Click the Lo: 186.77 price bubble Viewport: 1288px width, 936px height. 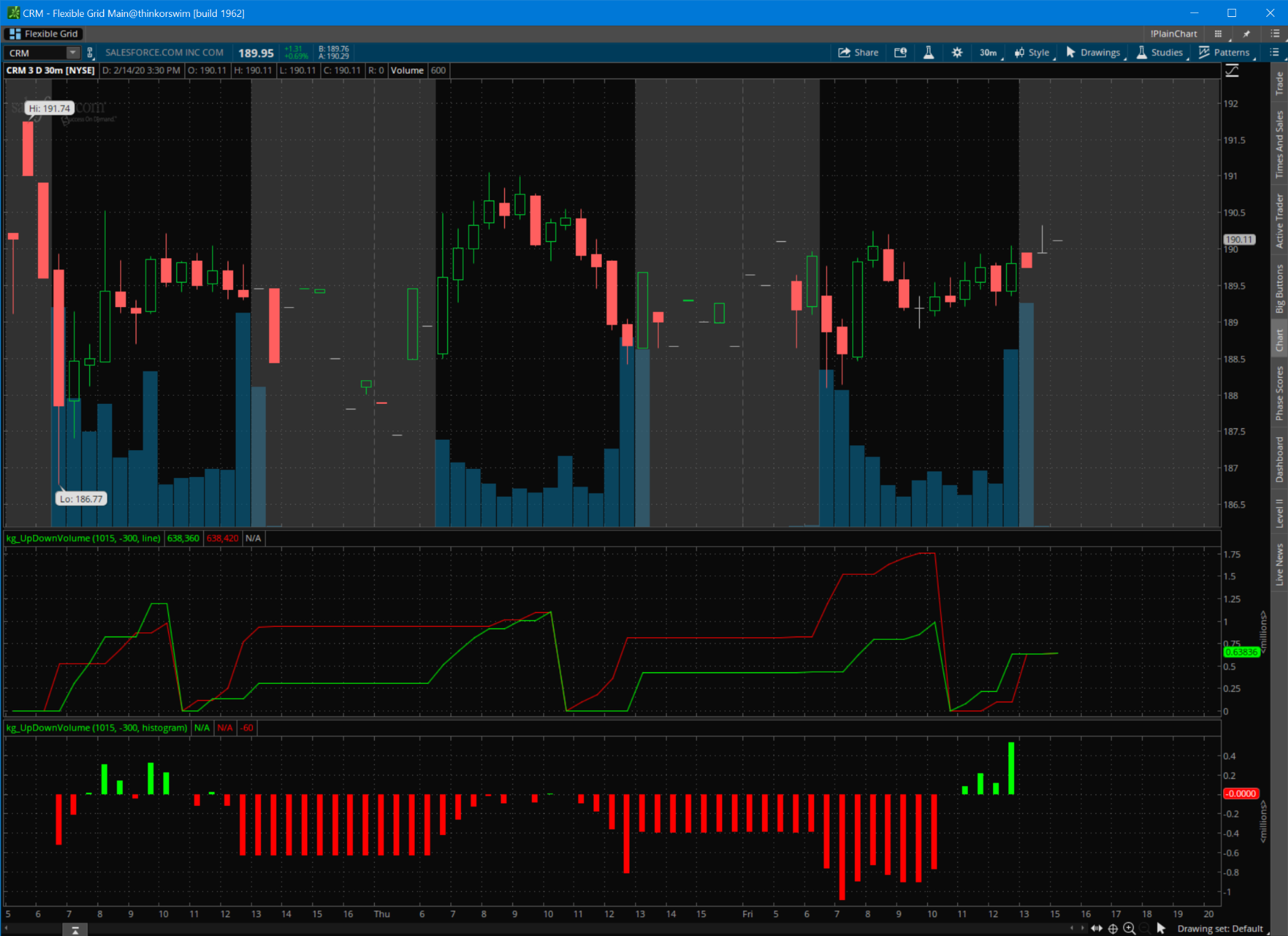[81, 499]
